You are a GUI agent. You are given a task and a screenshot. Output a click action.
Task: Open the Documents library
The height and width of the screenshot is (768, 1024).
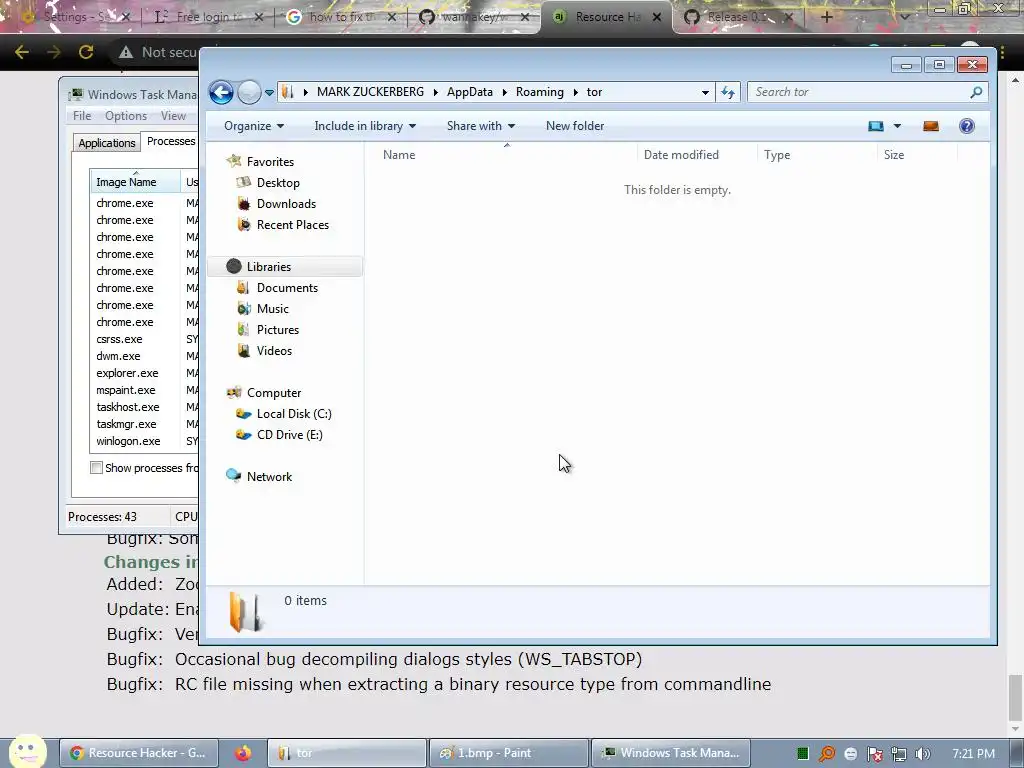coord(287,288)
